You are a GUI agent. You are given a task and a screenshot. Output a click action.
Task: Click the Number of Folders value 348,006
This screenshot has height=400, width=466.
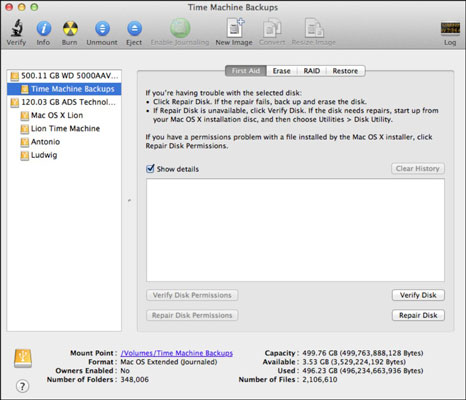point(135,380)
